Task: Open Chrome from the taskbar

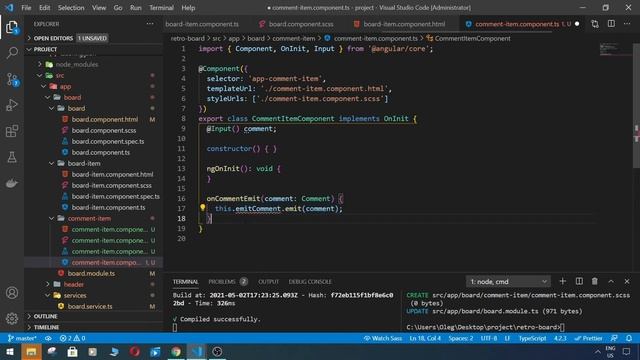Action: [x=176, y=351]
